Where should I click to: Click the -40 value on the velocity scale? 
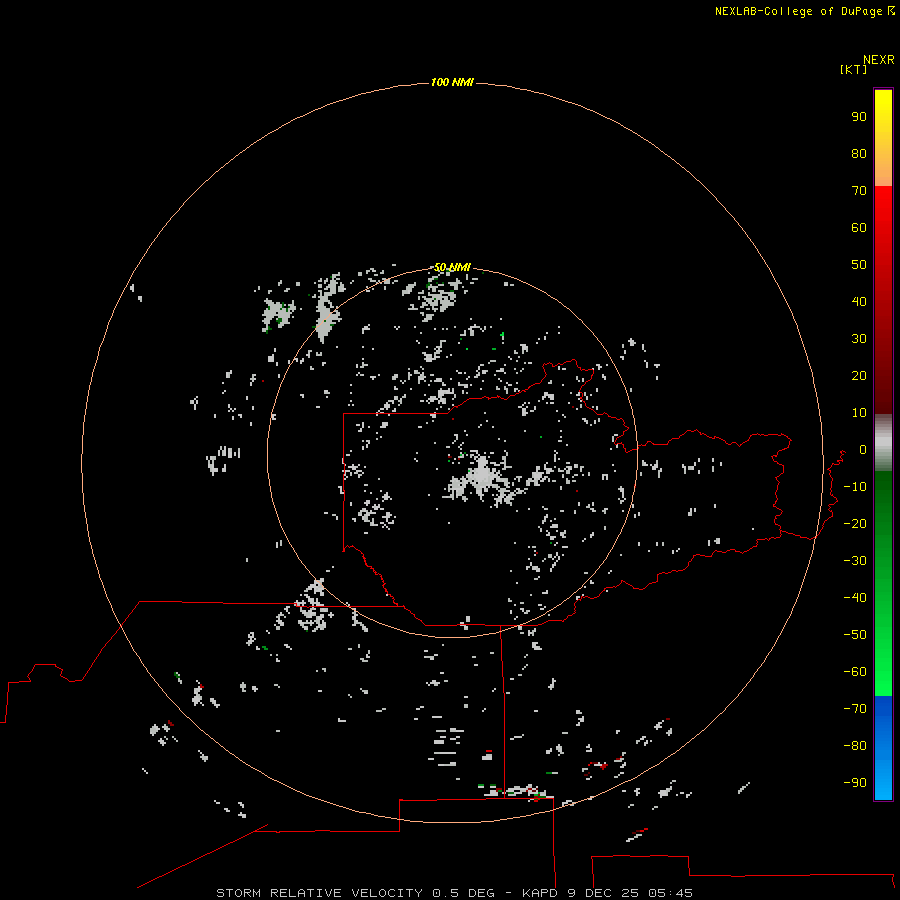(855, 598)
